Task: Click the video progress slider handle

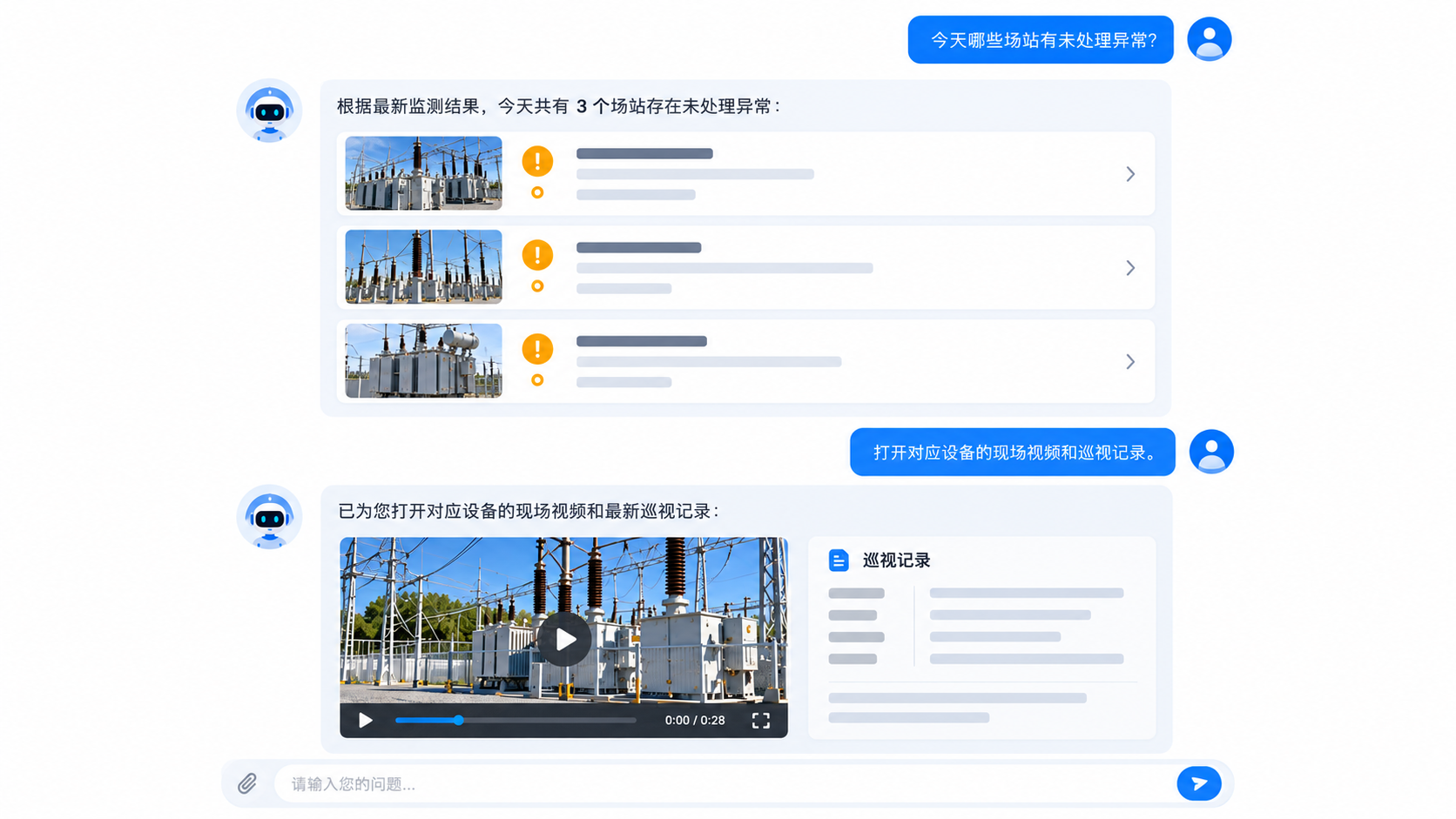Action: (x=458, y=721)
